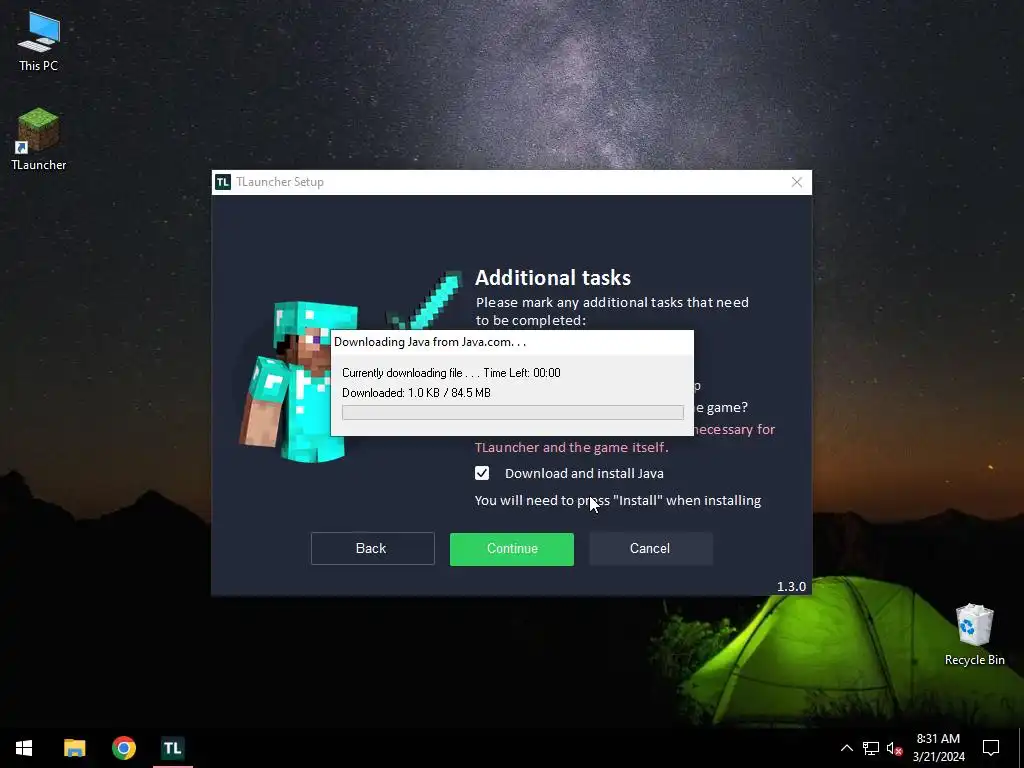Click the muted volume tray icon
This screenshot has width=1024, height=768.
tap(895, 748)
